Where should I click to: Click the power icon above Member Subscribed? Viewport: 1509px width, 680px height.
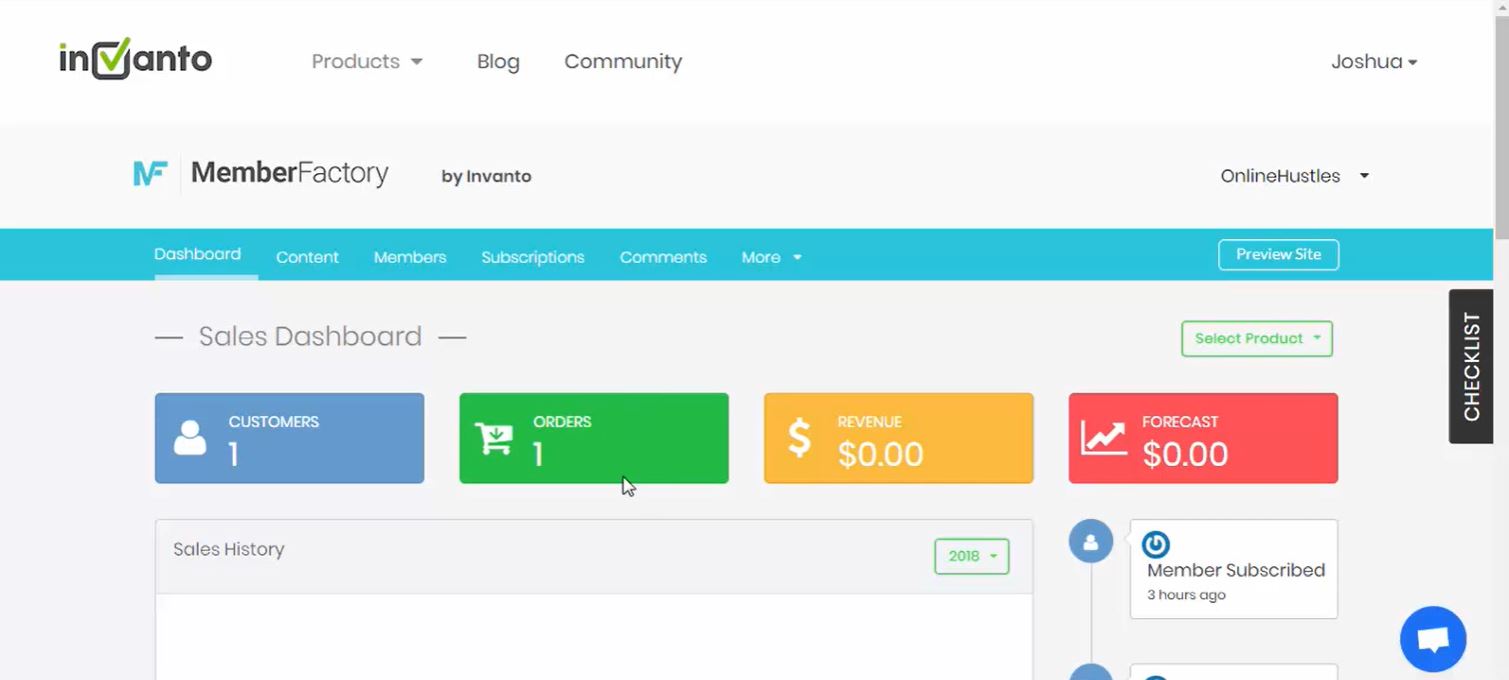[1155, 545]
